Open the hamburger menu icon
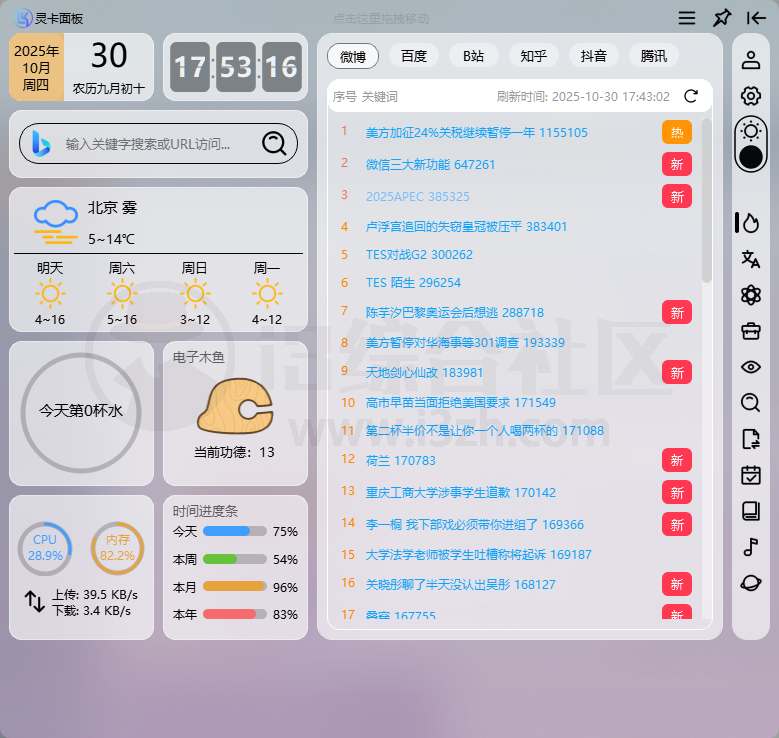The height and width of the screenshot is (738, 779). tap(687, 18)
